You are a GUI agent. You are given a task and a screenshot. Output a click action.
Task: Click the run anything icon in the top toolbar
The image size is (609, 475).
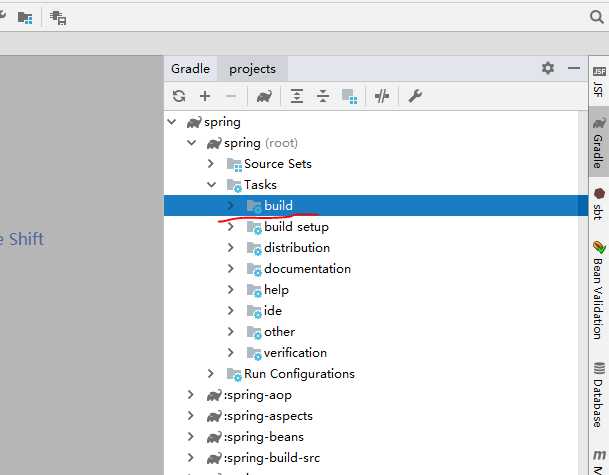pyautogui.click(x=58, y=17)
